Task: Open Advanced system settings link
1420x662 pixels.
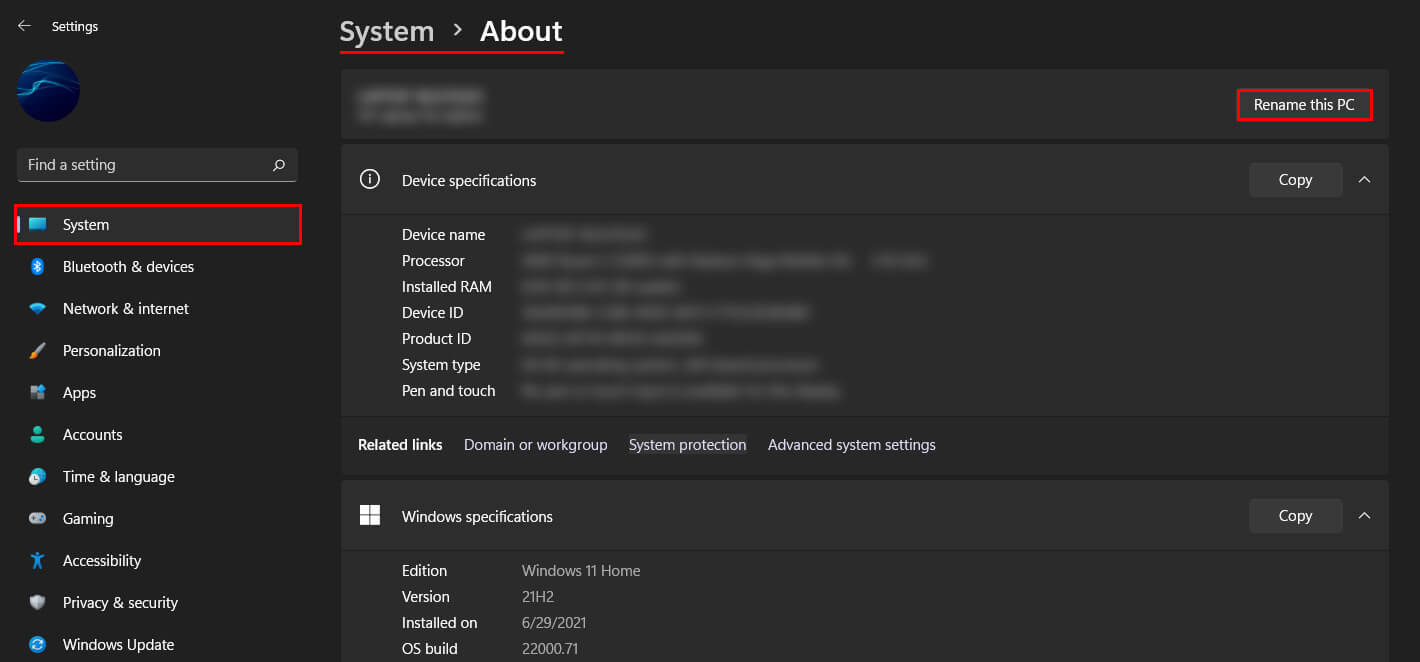Action: pyautogui.click(x=852, y=445)
